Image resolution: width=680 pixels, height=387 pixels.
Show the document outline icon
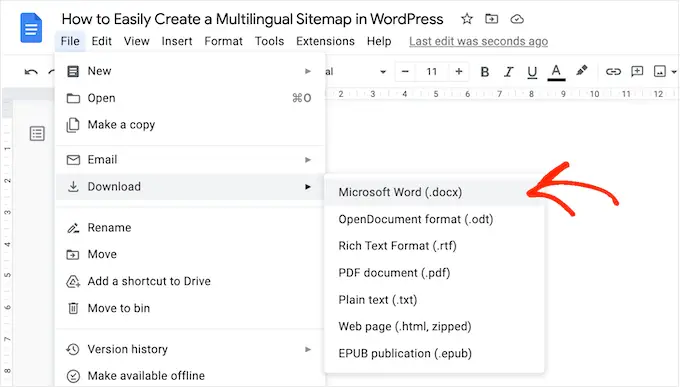click(x=37, y=133)
